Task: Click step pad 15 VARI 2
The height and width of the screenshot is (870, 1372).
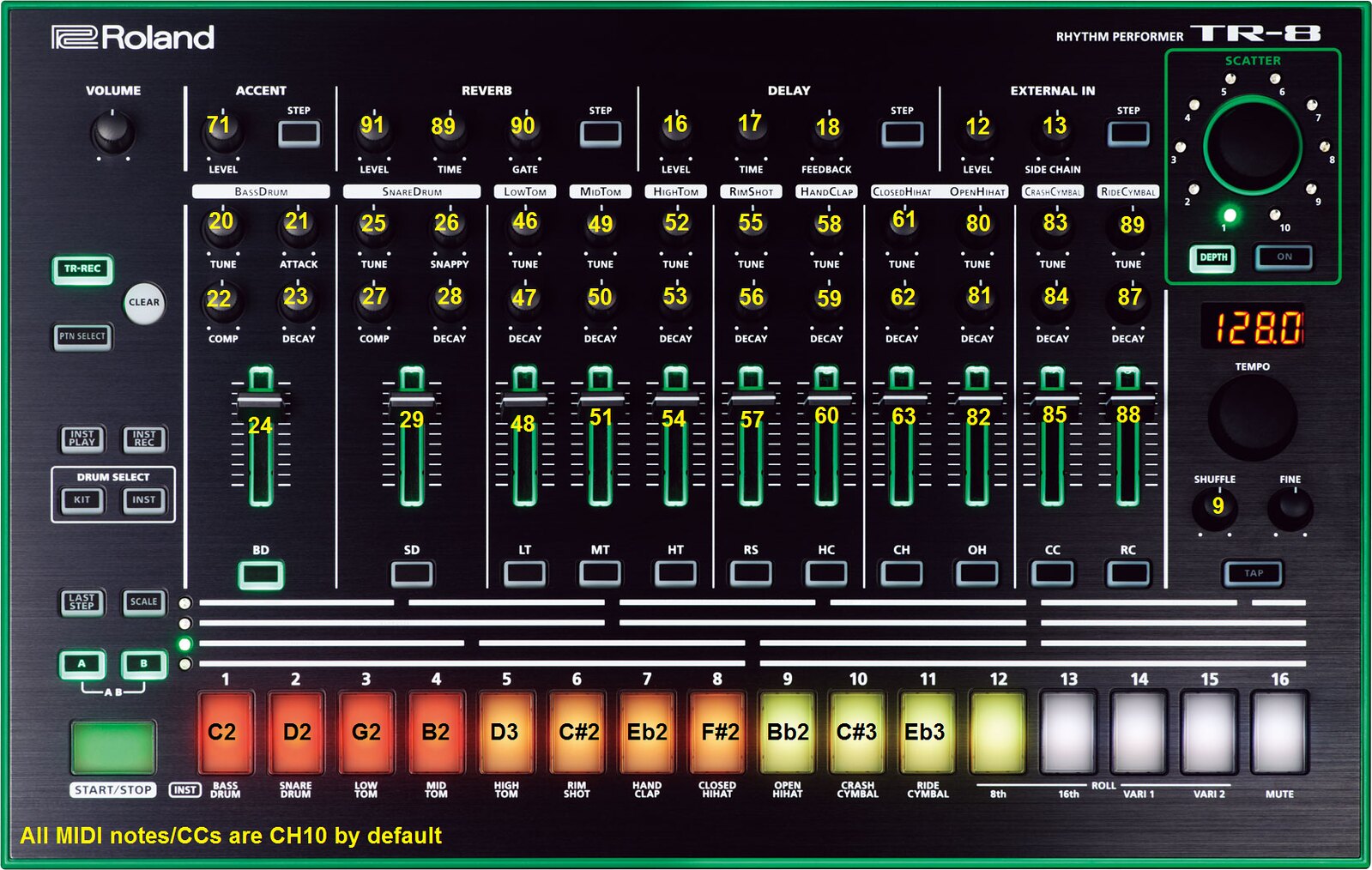Action: (x=1209, y=733)
